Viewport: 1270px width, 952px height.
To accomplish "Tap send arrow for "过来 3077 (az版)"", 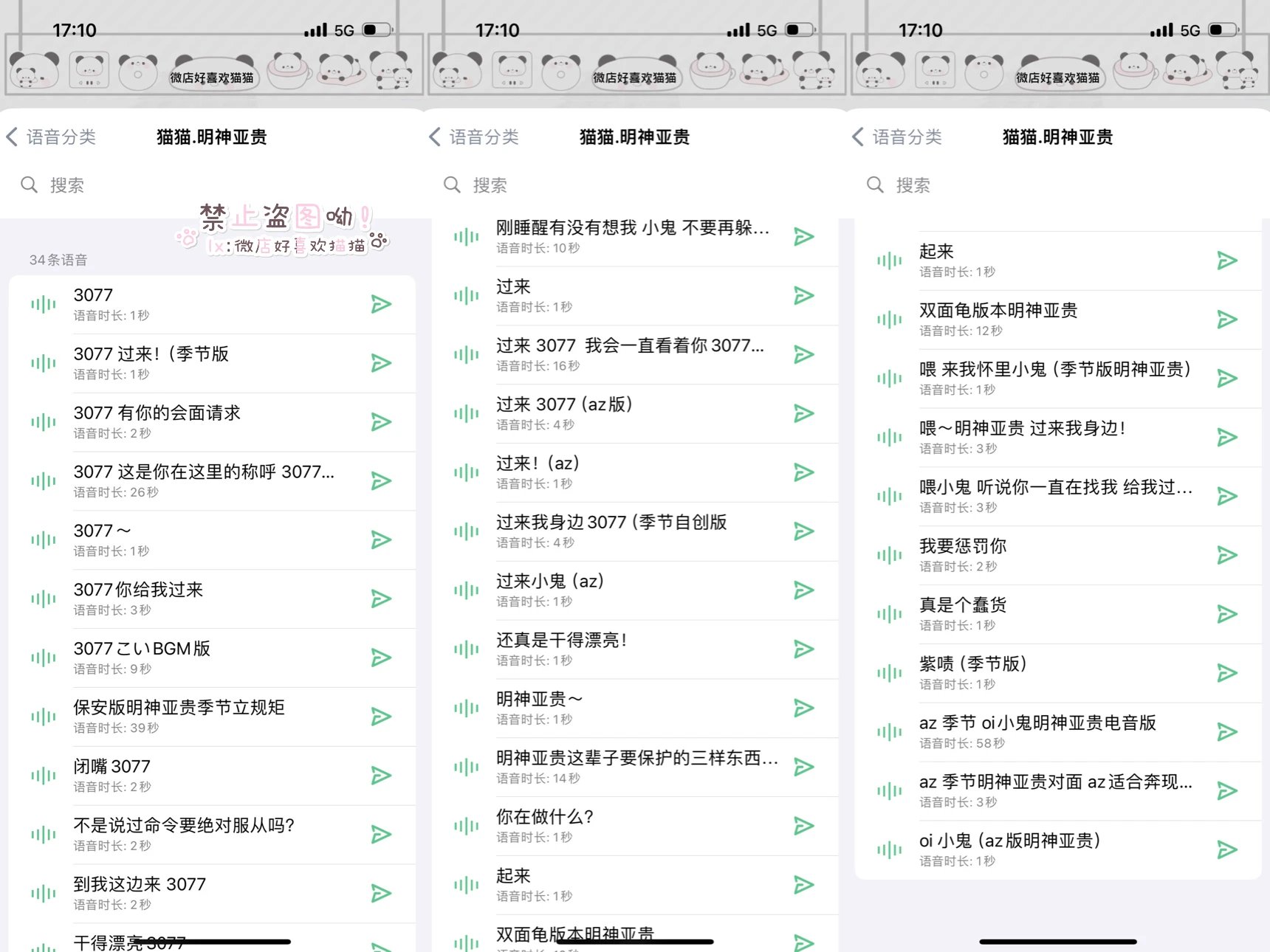I will [x=803, y=413].
